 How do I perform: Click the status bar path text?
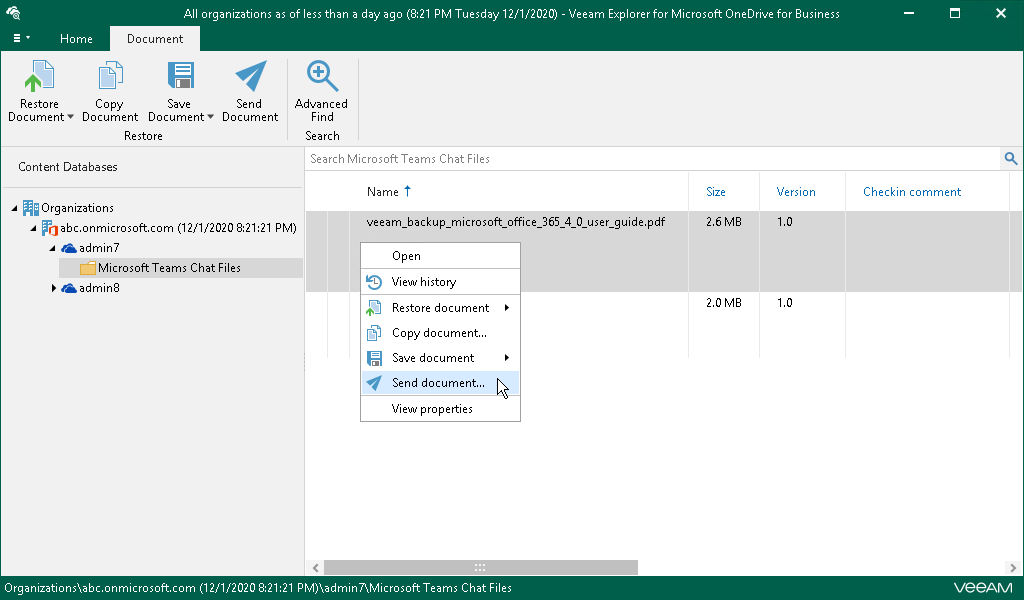(258, 588)
